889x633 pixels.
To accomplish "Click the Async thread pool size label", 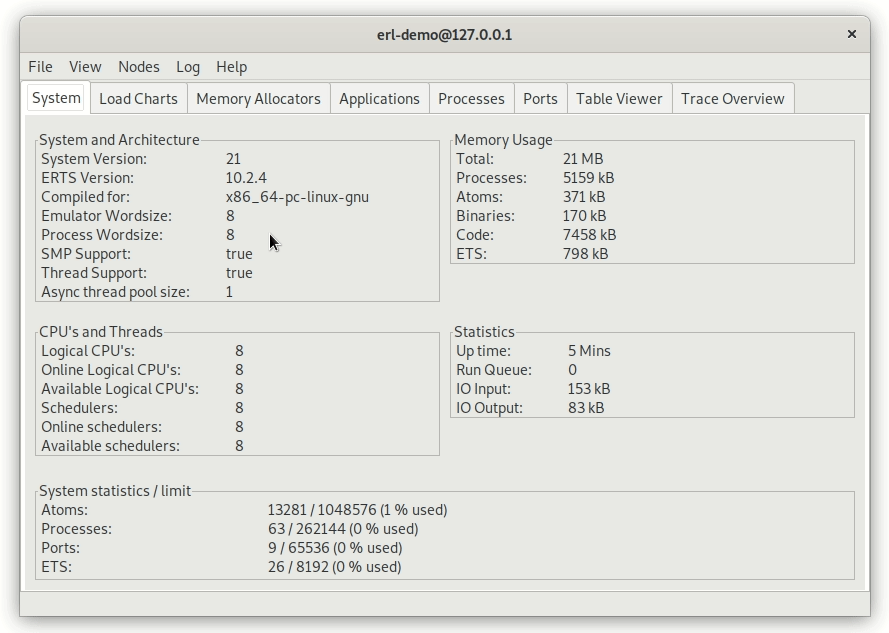I will tap(116, 292).
